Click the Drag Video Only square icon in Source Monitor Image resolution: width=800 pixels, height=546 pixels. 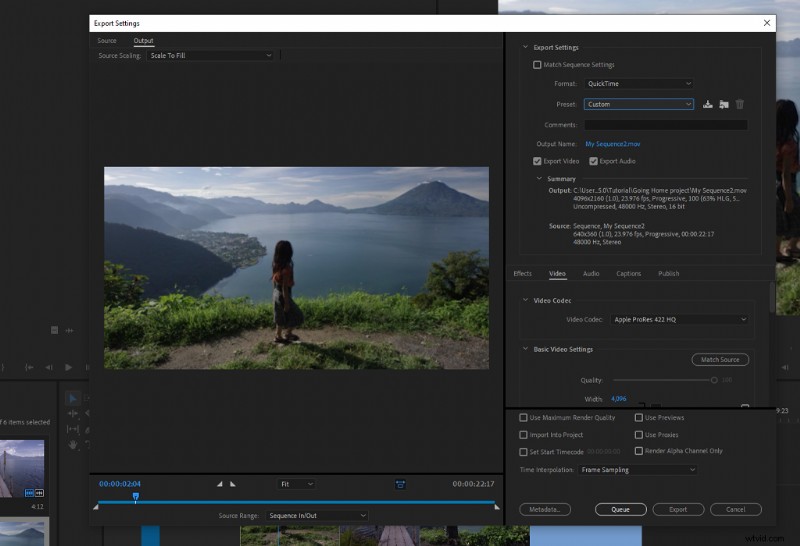pyautogui.click(x=55, y=330)
